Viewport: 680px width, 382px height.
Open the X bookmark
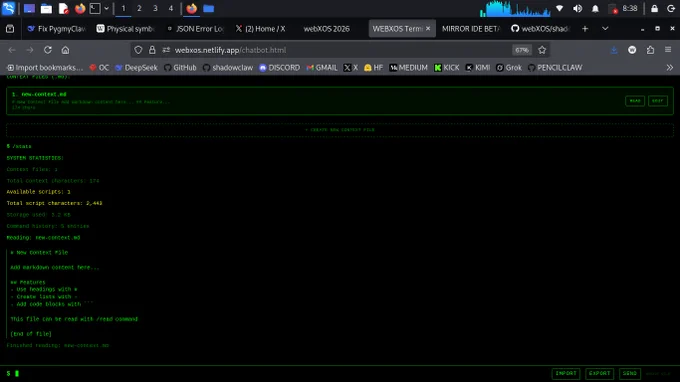[x=351, y=68]
